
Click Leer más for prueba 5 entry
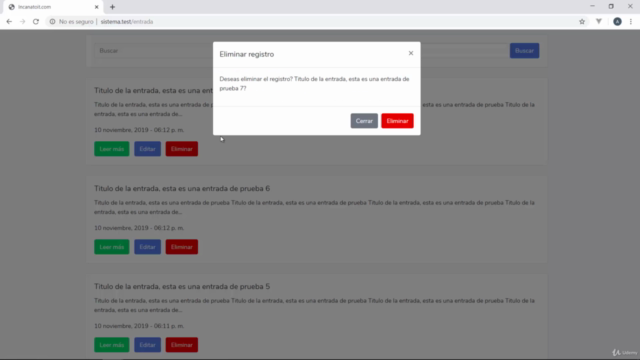pos(111,345)
